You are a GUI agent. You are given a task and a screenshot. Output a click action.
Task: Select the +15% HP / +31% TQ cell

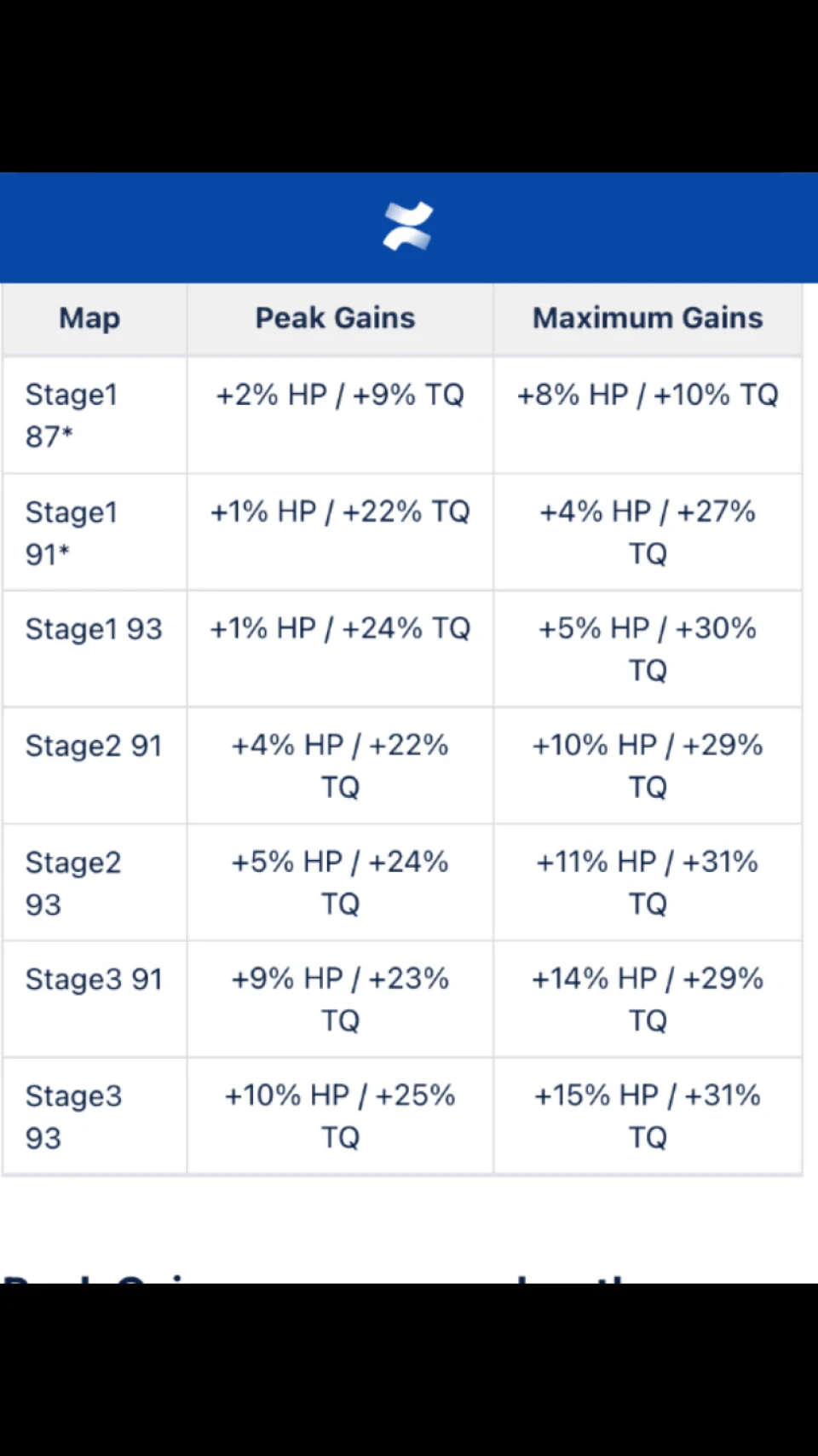648,1116
